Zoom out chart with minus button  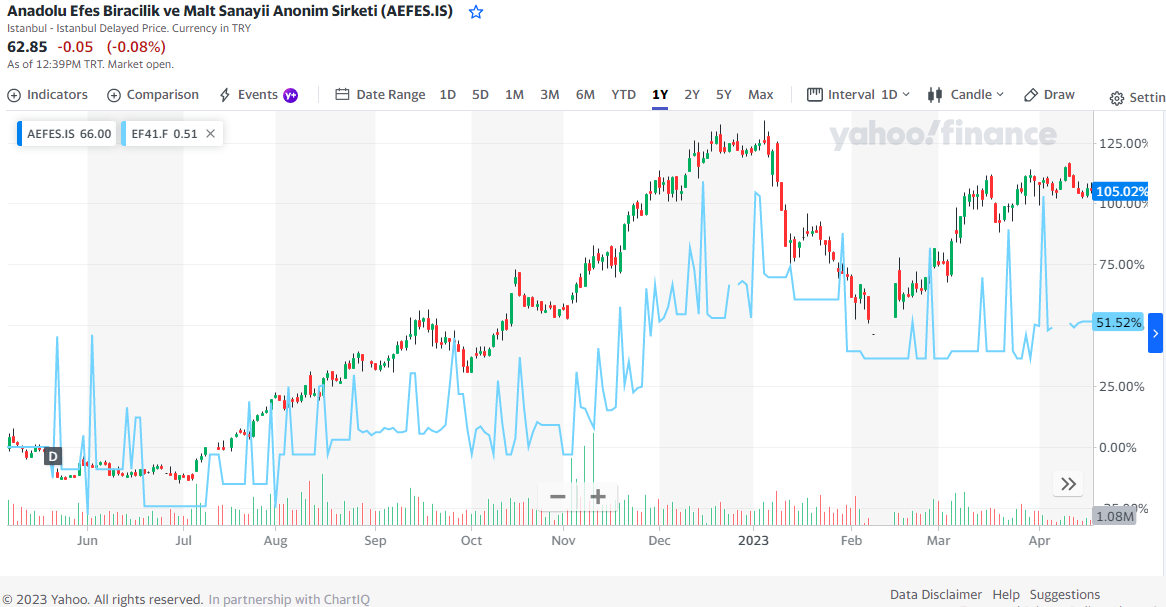coord(558,496)
